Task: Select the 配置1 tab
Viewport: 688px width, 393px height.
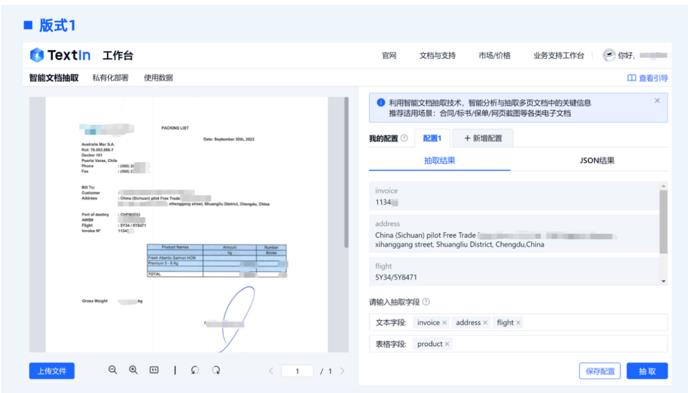Action: click(x=432, y=138)
